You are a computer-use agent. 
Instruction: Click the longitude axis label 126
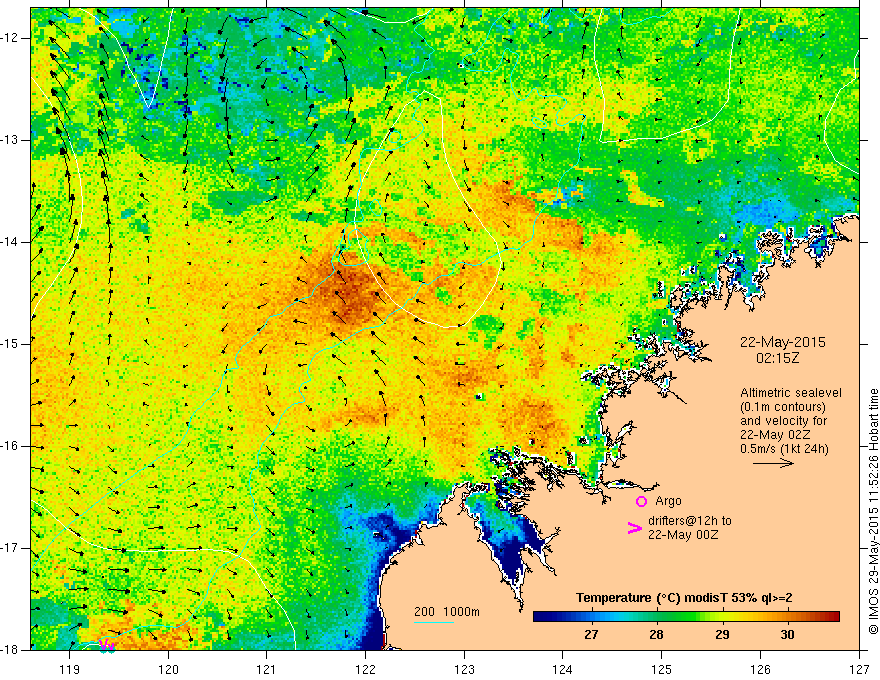pyautogui.click(x=760, y=669)
